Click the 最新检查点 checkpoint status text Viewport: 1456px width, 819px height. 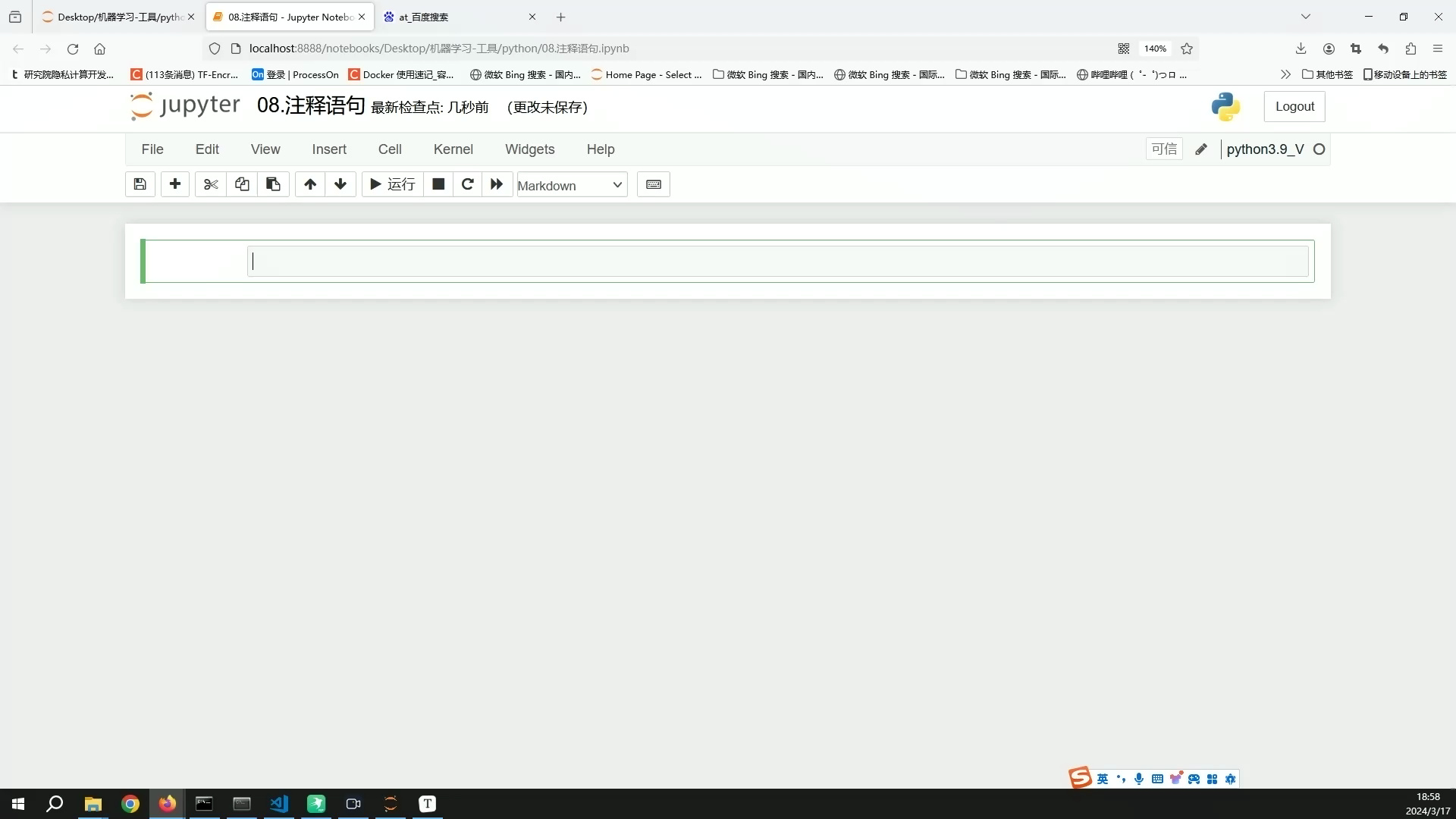[429, 108]
